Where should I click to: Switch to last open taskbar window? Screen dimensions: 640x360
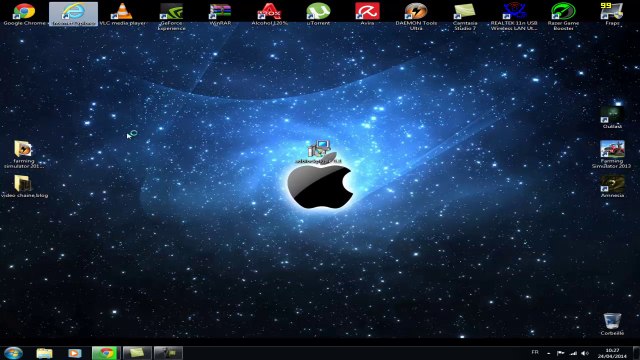pyautogui.click(x=168, y=353)
